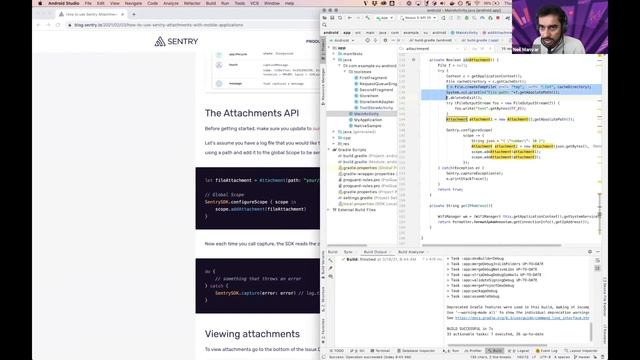Collapse the toolstore package
The width and height of the screenshot is (640, 360).
pyautogui.click(x=345, y=71)
